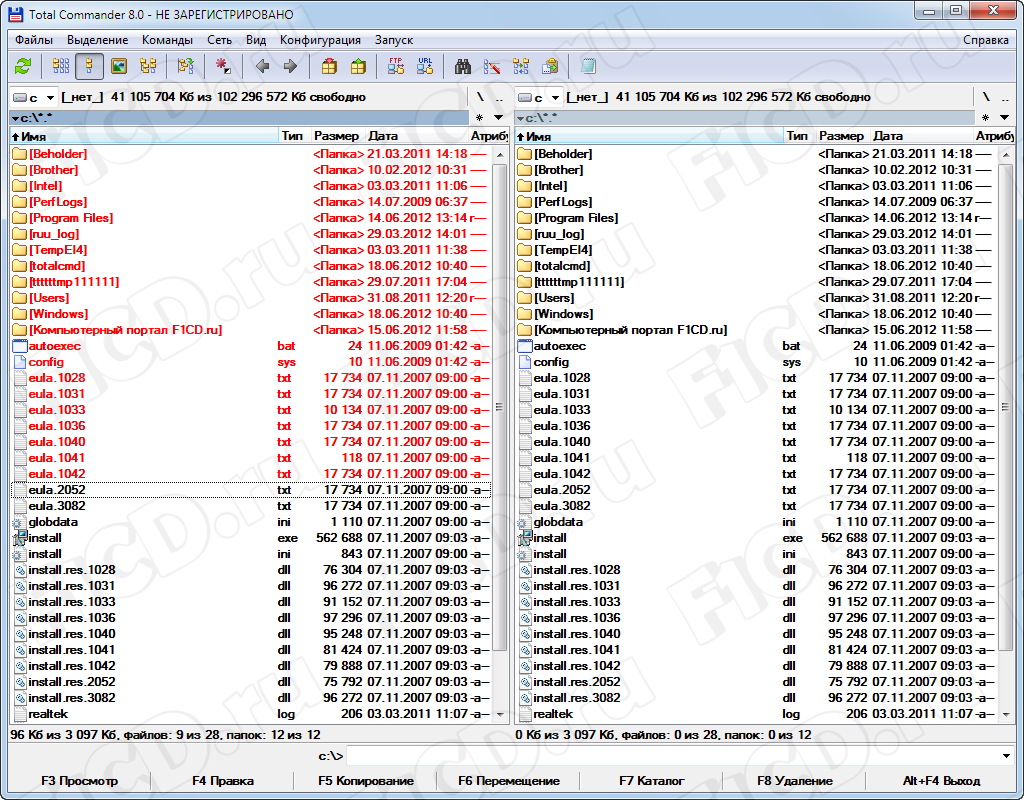Click the left panel scroll-down arrow
Viewport: 1024px width, 800px height.
click(x=500, y=714)
